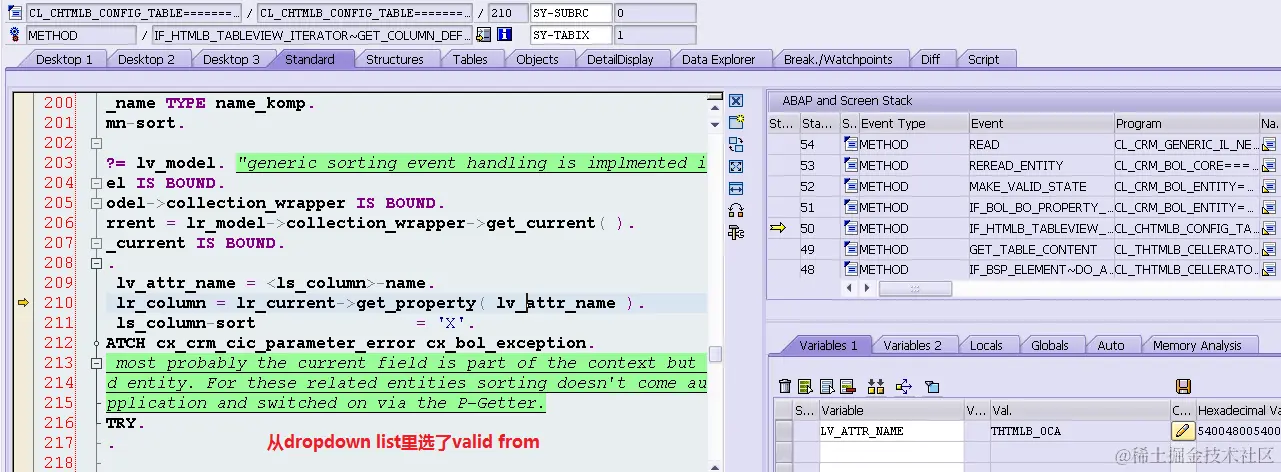Open the Data Explorer tab

[x=718, y=59]
